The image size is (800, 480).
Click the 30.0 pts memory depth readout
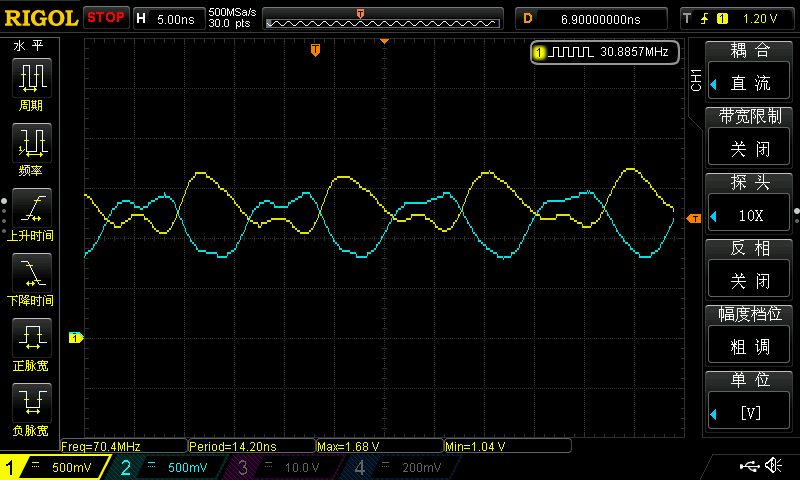(x=229, y=23)
